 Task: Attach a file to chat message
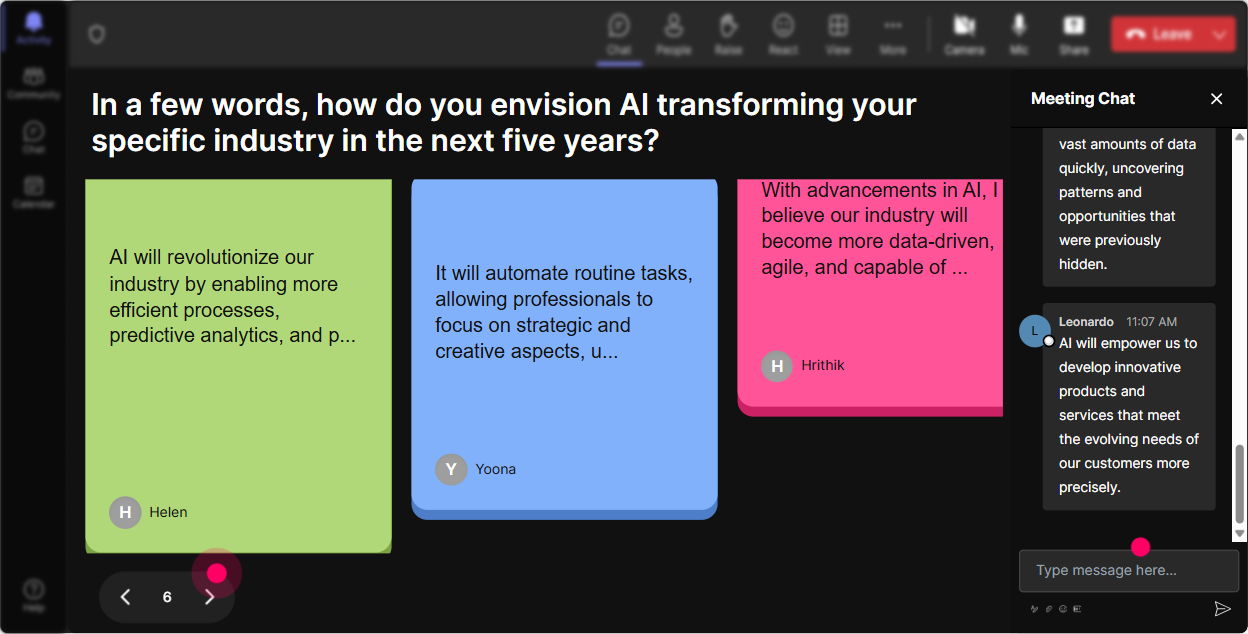pyautogui.click(x=1049, y=608)
